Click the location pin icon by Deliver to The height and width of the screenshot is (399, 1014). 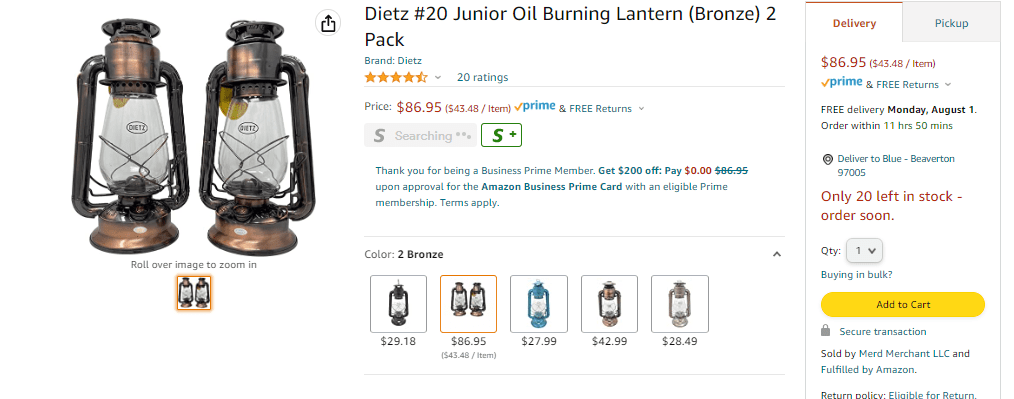click(x=827, y=159)
